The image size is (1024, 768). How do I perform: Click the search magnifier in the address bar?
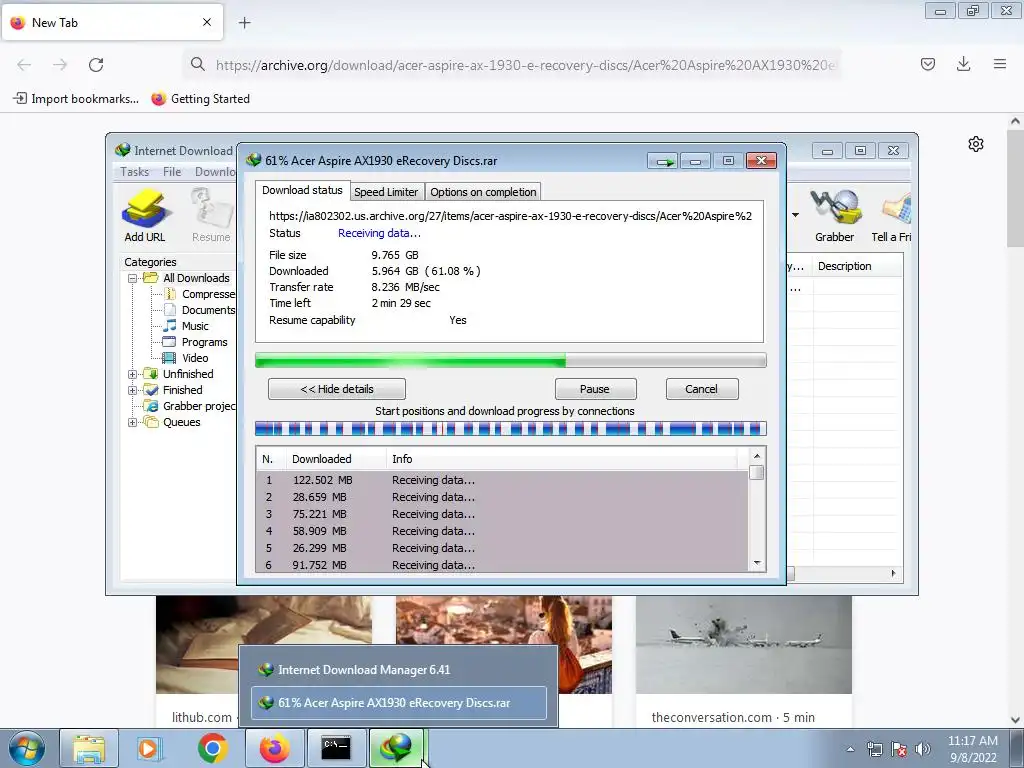197,64
